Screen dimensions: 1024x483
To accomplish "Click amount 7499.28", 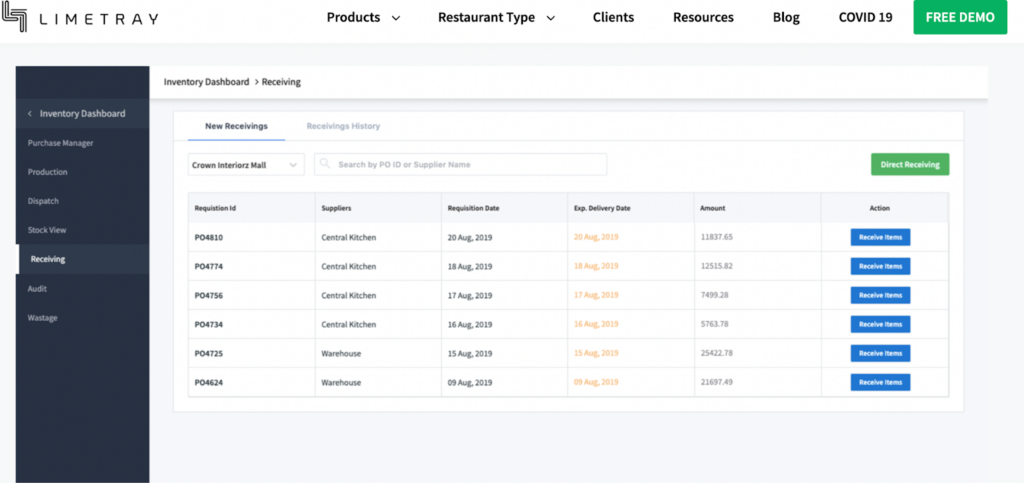I will [x=714, y=295].
